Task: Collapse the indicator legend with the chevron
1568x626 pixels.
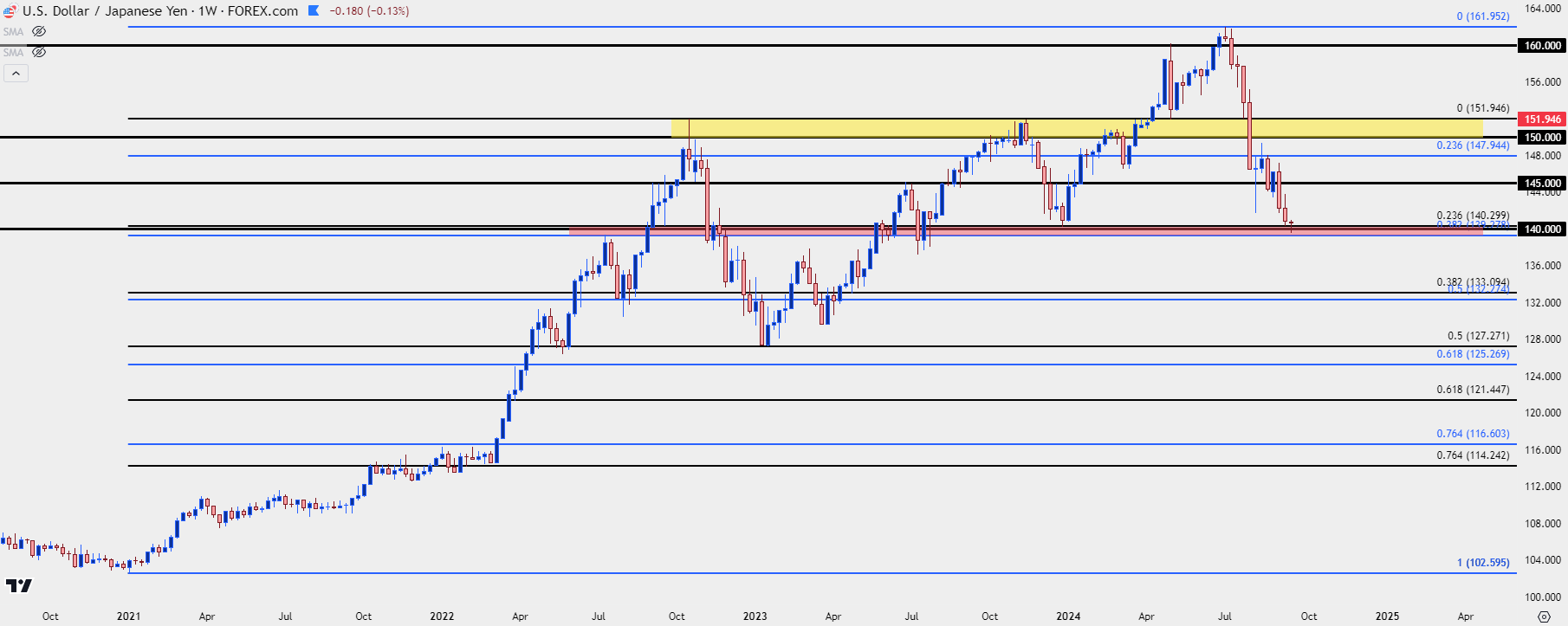Action: [16, 74]
